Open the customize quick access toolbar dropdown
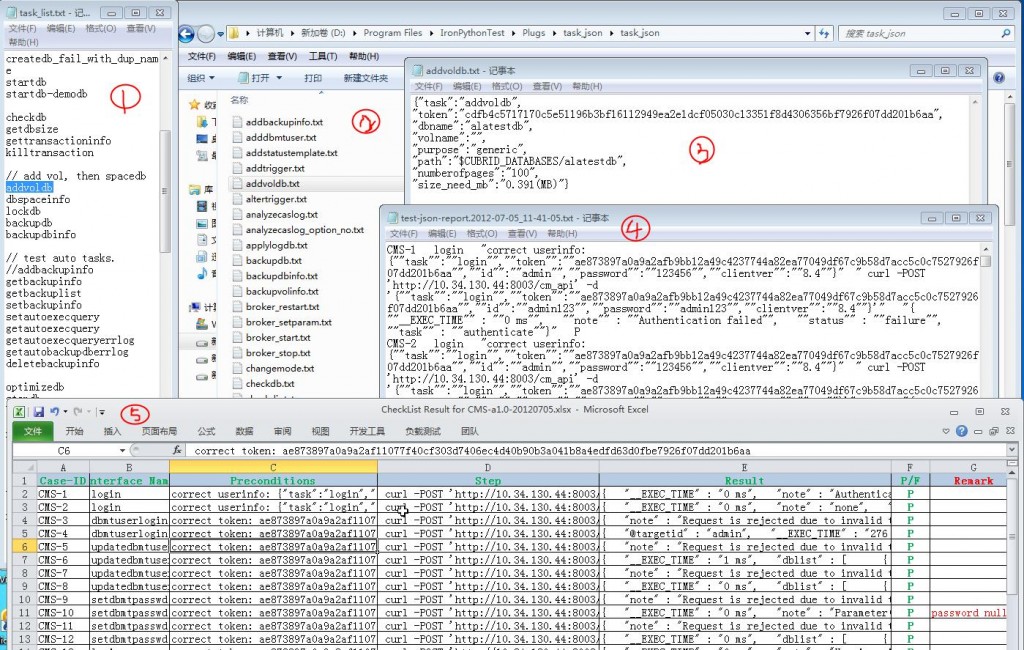The image size is (1024, 650). click(102, 412)
